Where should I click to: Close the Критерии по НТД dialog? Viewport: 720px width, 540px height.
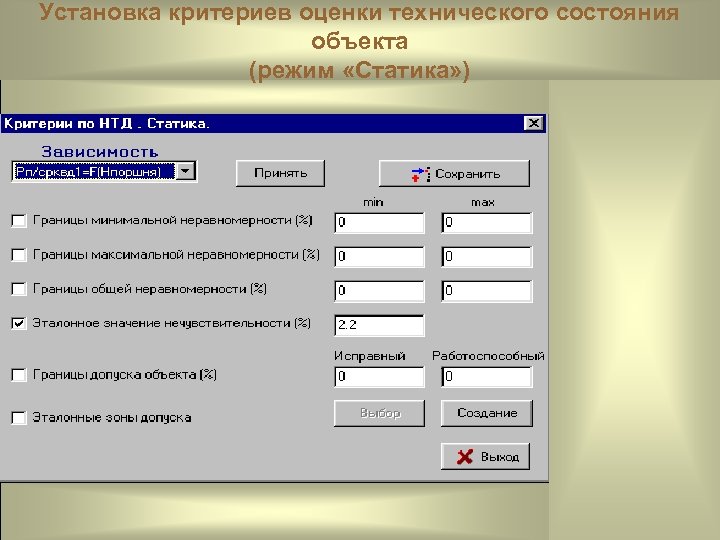click(534, 124)
